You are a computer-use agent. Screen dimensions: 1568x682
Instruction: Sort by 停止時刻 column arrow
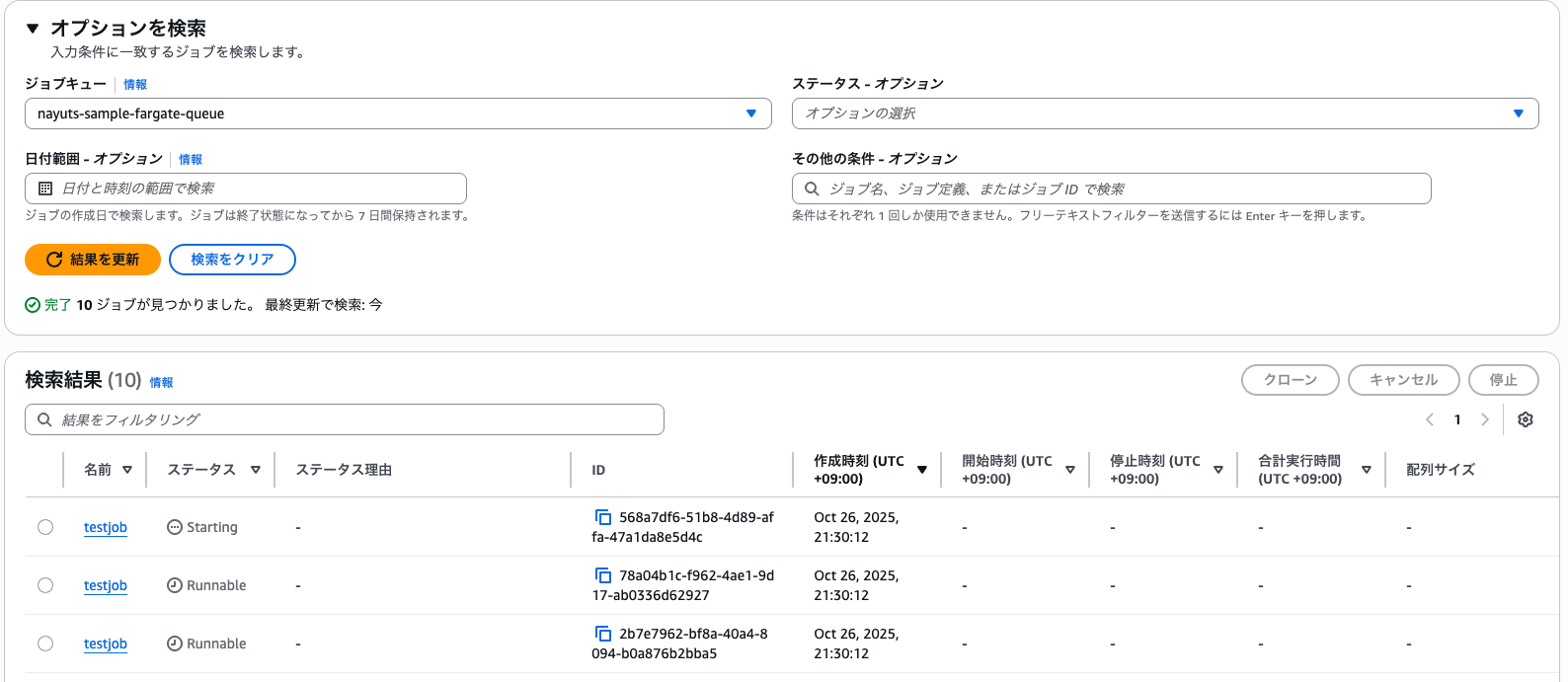click(x=1218, y=470)
